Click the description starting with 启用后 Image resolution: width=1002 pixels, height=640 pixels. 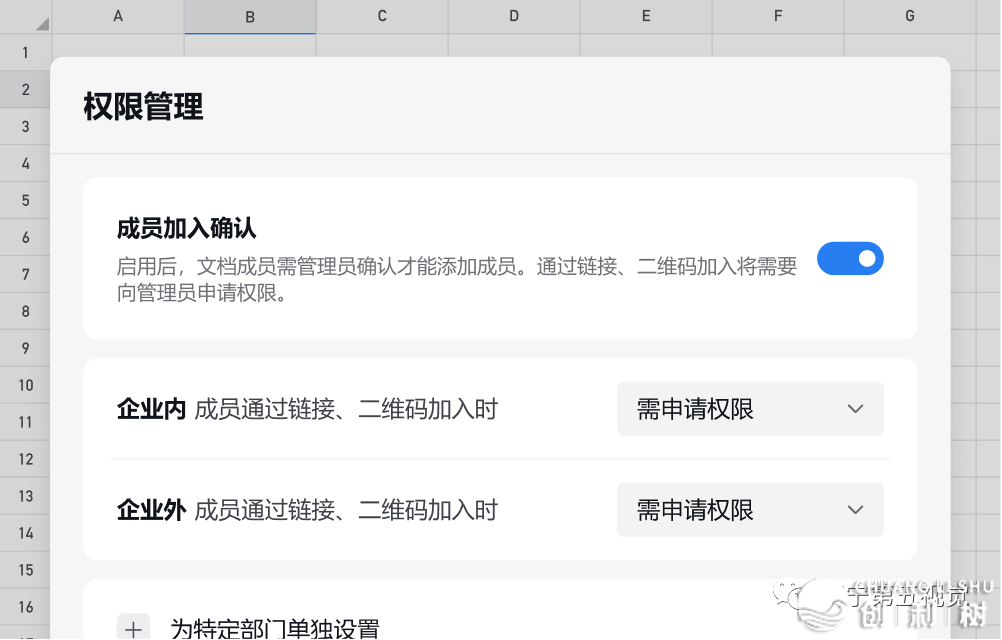pos(457,279)
